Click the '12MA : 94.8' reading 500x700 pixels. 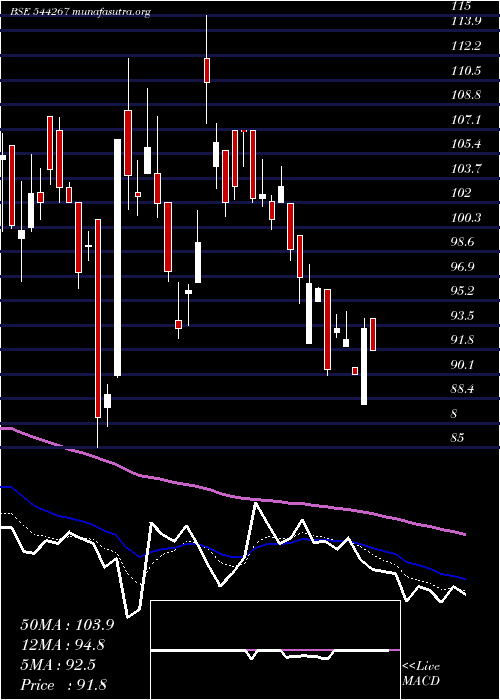coord(65,645)
